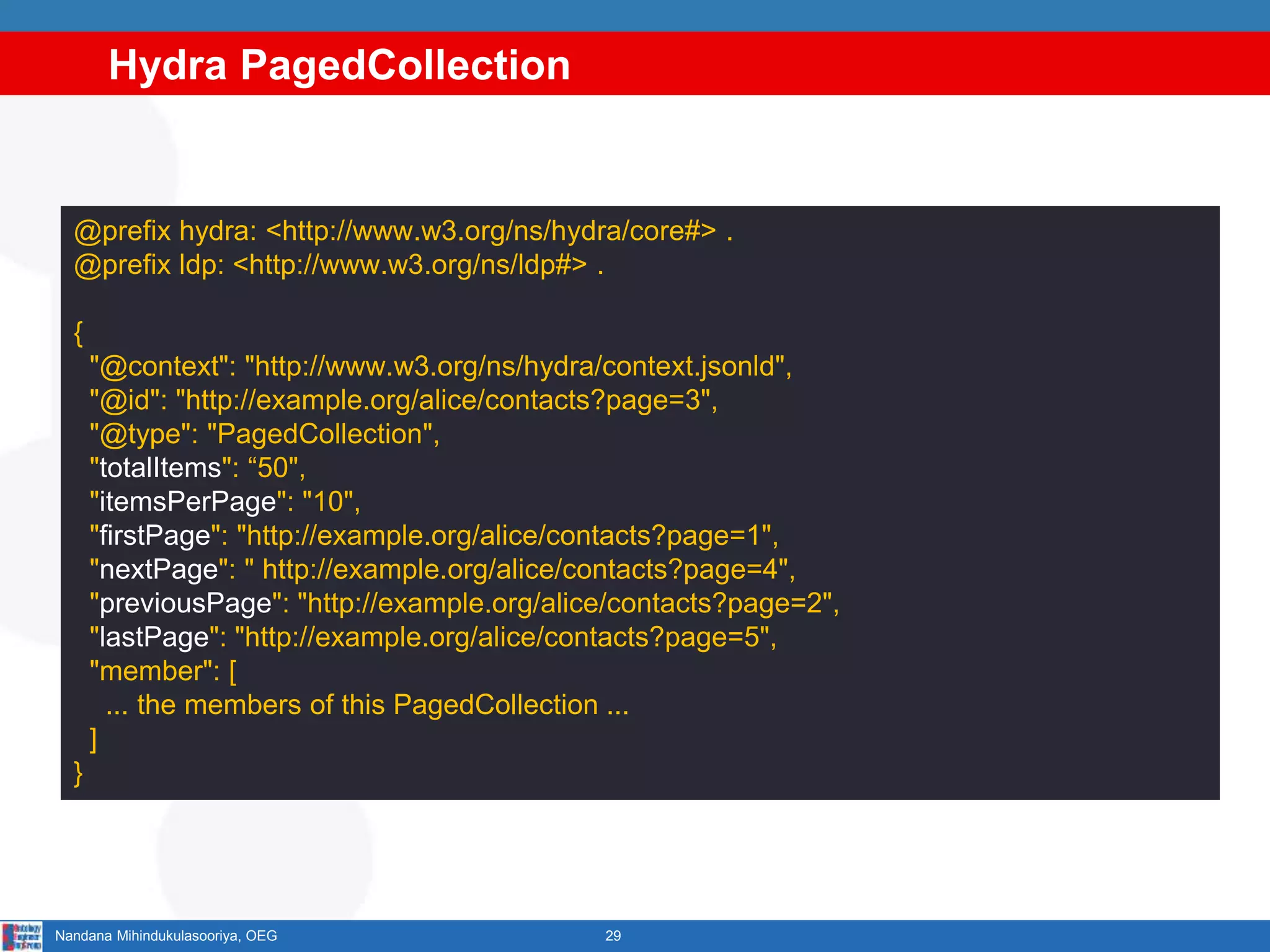Select the "lastPage" line with page=5 URL
This screenshot has width=1270, height=952.
click(432, 638)
